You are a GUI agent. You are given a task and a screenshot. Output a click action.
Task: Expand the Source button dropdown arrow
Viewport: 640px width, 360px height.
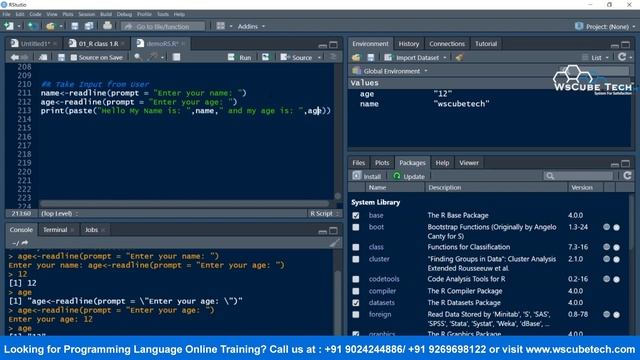click(x=319, y=58)
